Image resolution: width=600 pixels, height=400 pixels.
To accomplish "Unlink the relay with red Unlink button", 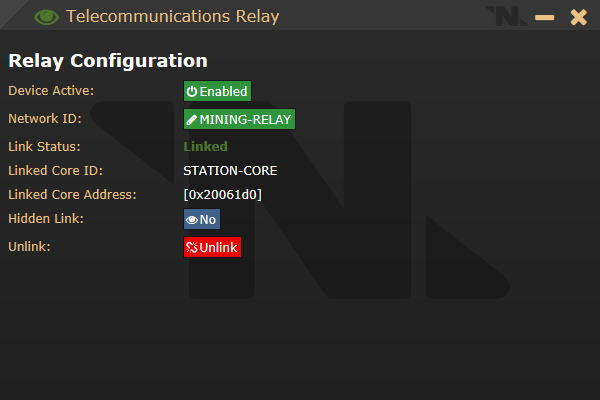I will coord(212,247).
